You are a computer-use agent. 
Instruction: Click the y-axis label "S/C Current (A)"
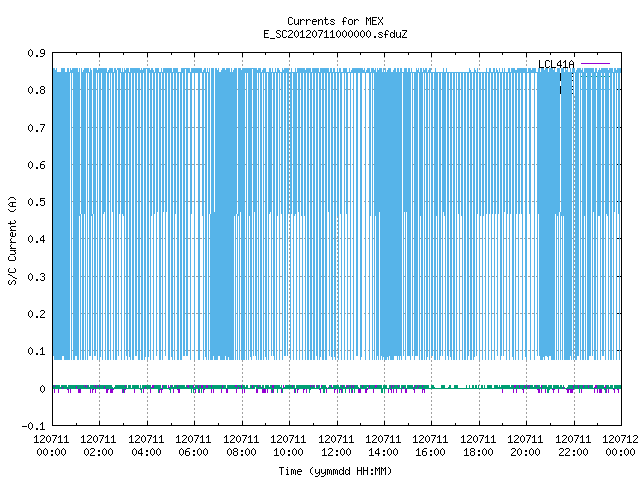(13, 240)
